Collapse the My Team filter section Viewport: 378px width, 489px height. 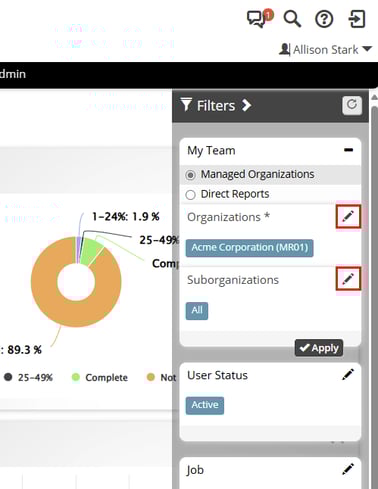tap(348, 150)
